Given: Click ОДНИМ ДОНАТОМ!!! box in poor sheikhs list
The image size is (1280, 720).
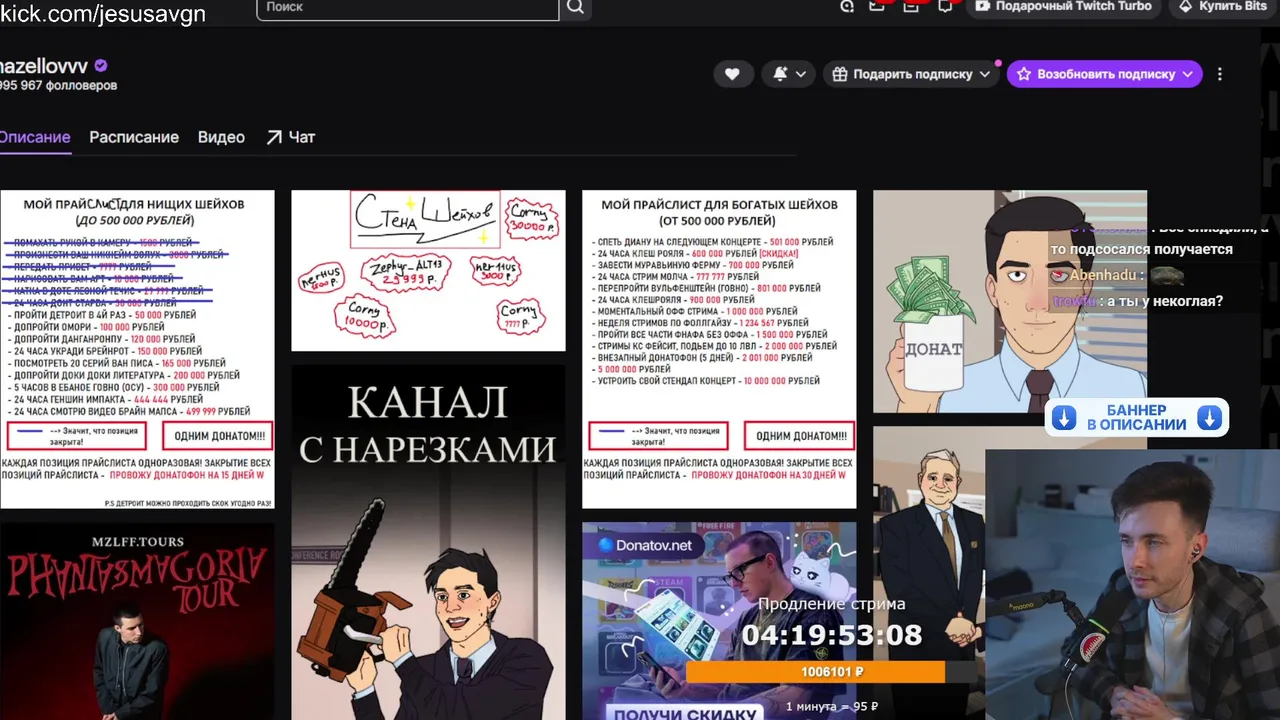Looking at the screenshot, I should pos(219,436).
